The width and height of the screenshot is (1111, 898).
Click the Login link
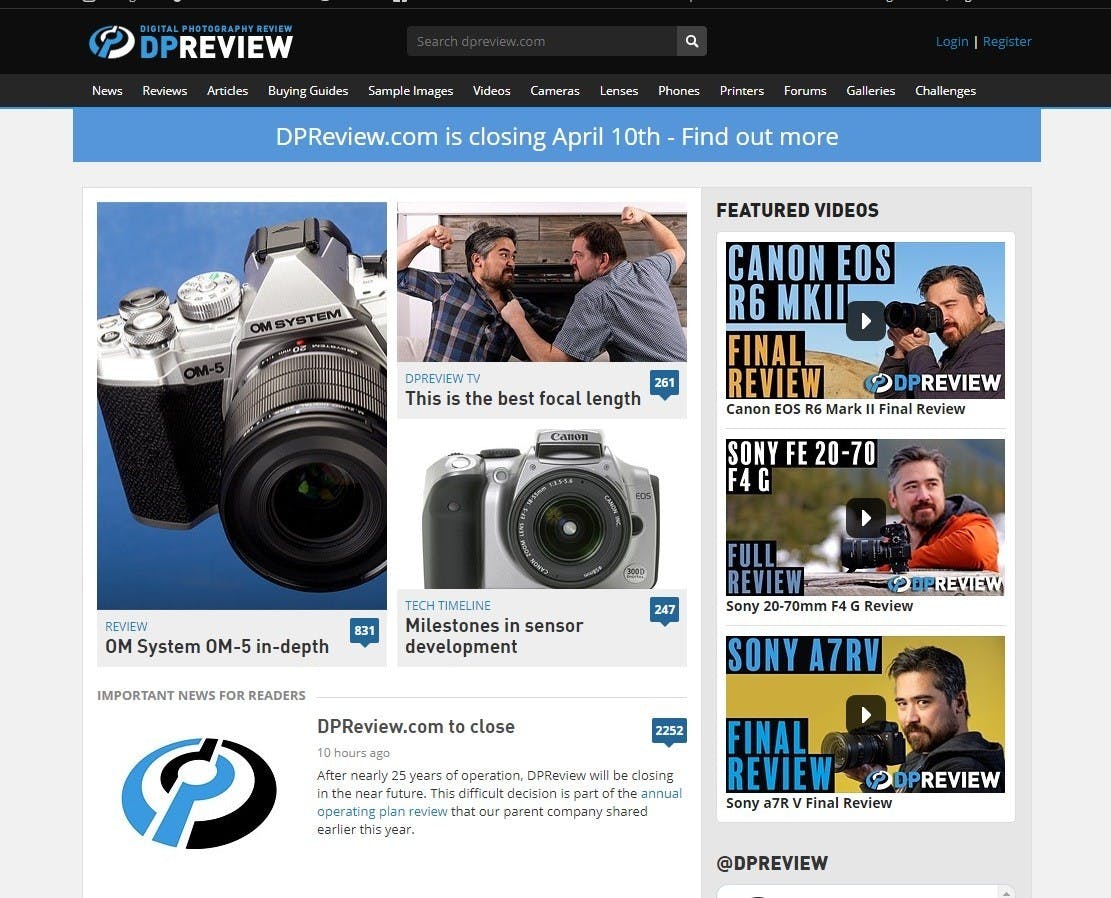952,41
